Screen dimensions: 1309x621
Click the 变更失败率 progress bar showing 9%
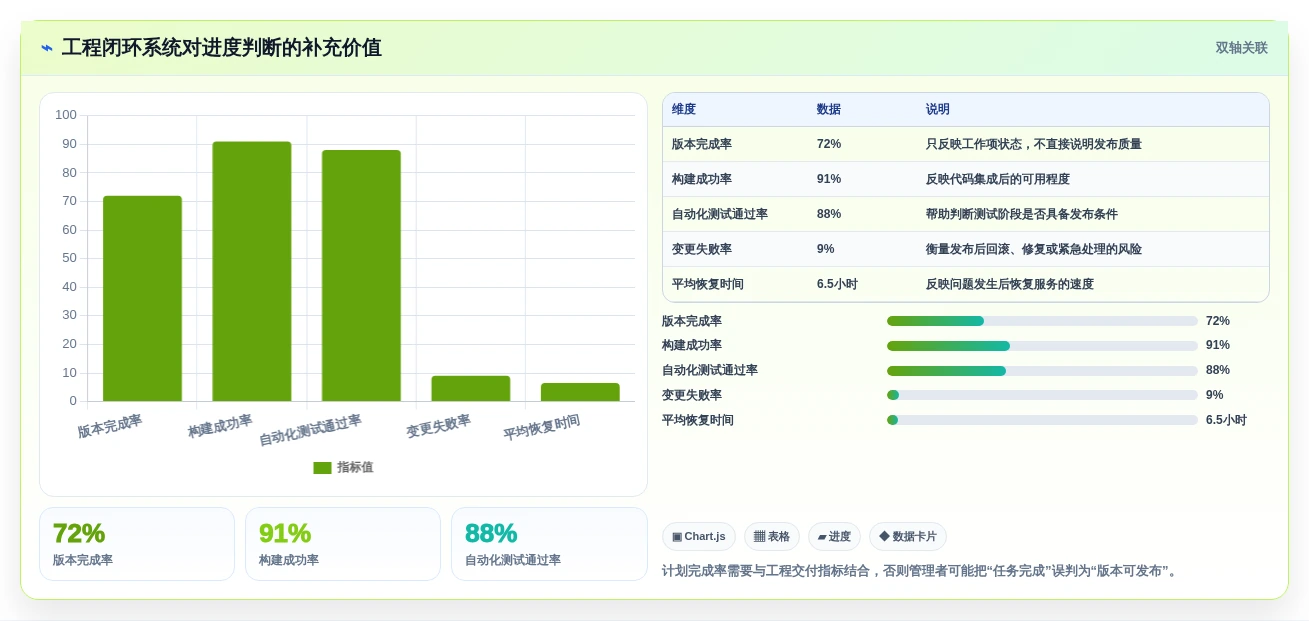1042,395
